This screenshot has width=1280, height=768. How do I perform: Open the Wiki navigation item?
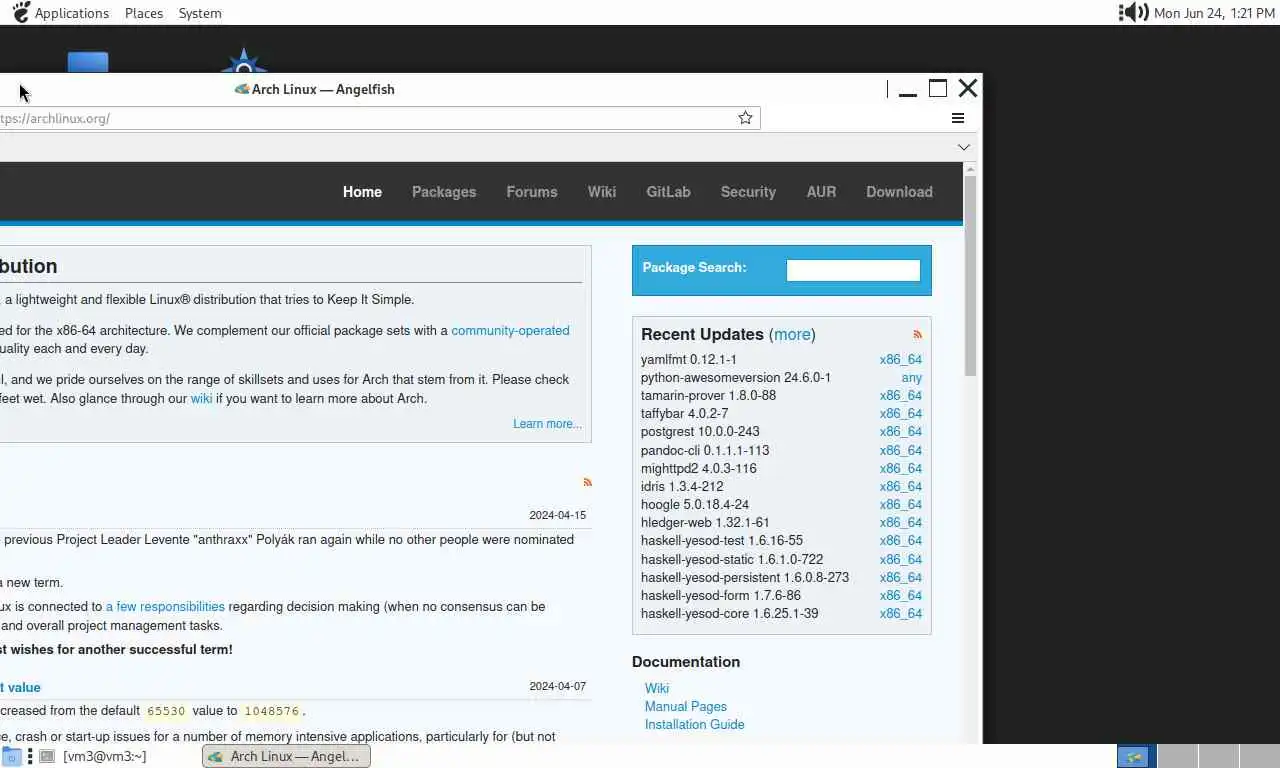tap(602, 192)
